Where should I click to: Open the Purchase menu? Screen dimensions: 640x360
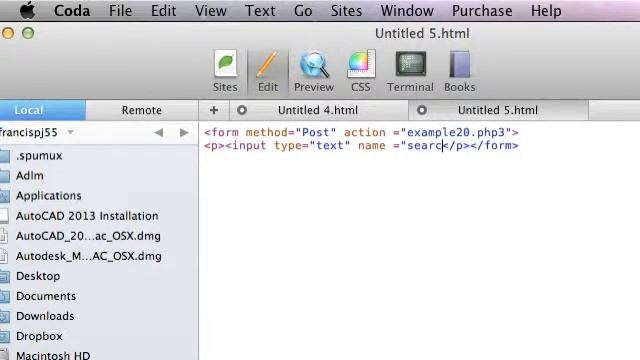[482, 11]
